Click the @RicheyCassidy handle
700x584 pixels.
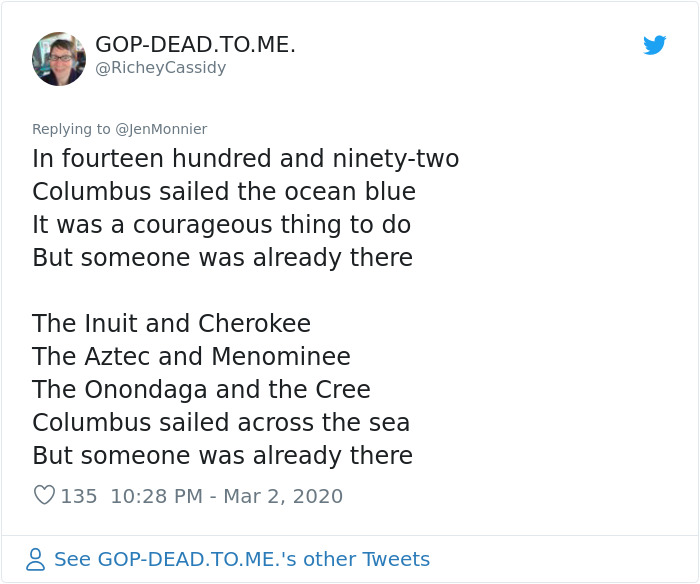pos(160,68)
